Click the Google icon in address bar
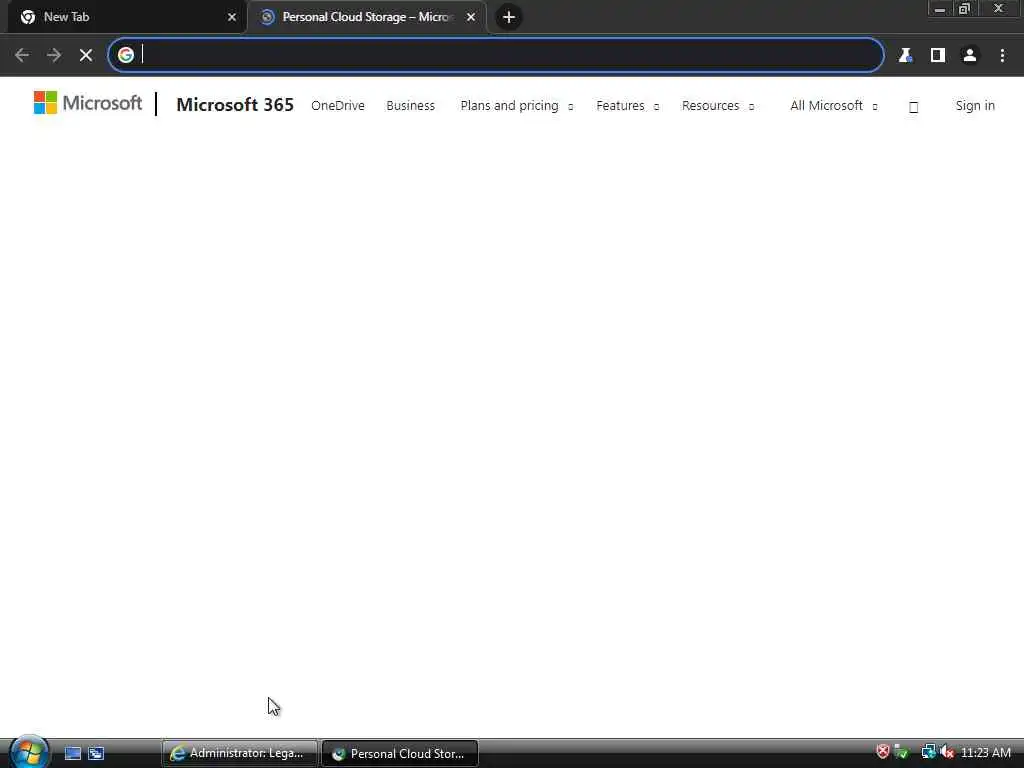 126,56
